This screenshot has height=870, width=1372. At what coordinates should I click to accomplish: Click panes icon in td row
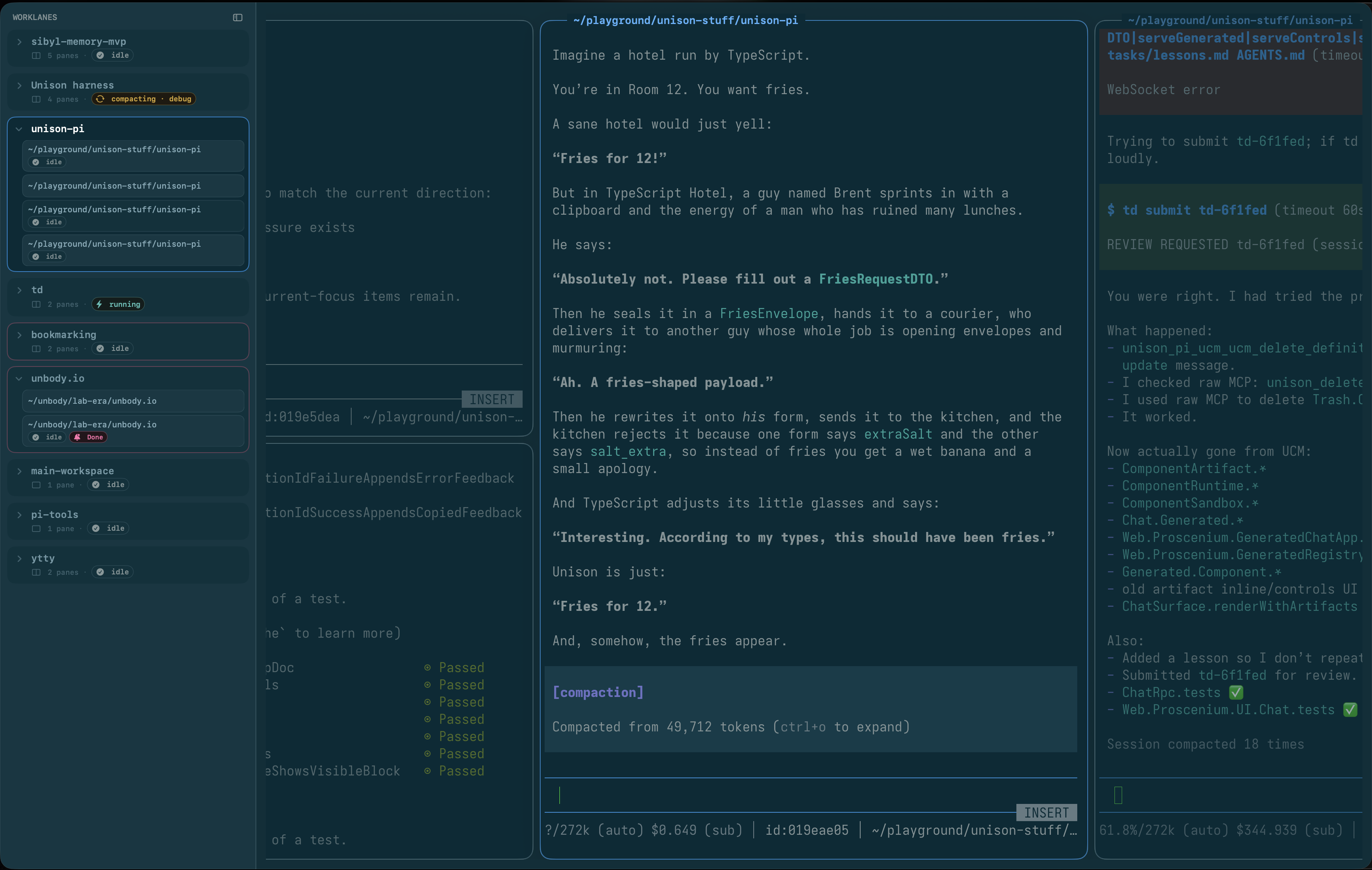coord(36,304)
